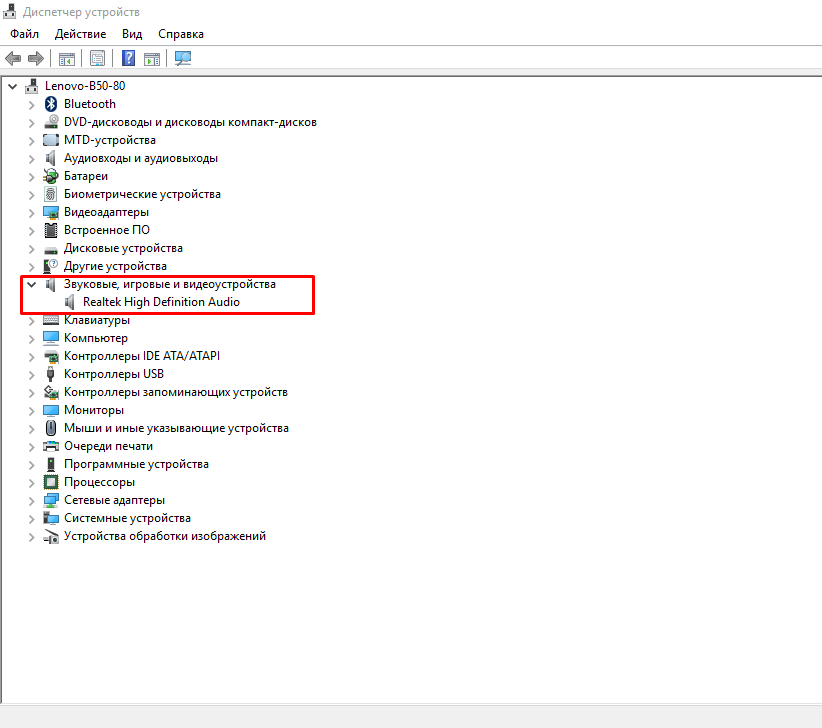The height and width of the screenshot is (728, 822).
Task: Expand the Контроллеры IDE ATA/ATAPI category
Action: (31, 357)
